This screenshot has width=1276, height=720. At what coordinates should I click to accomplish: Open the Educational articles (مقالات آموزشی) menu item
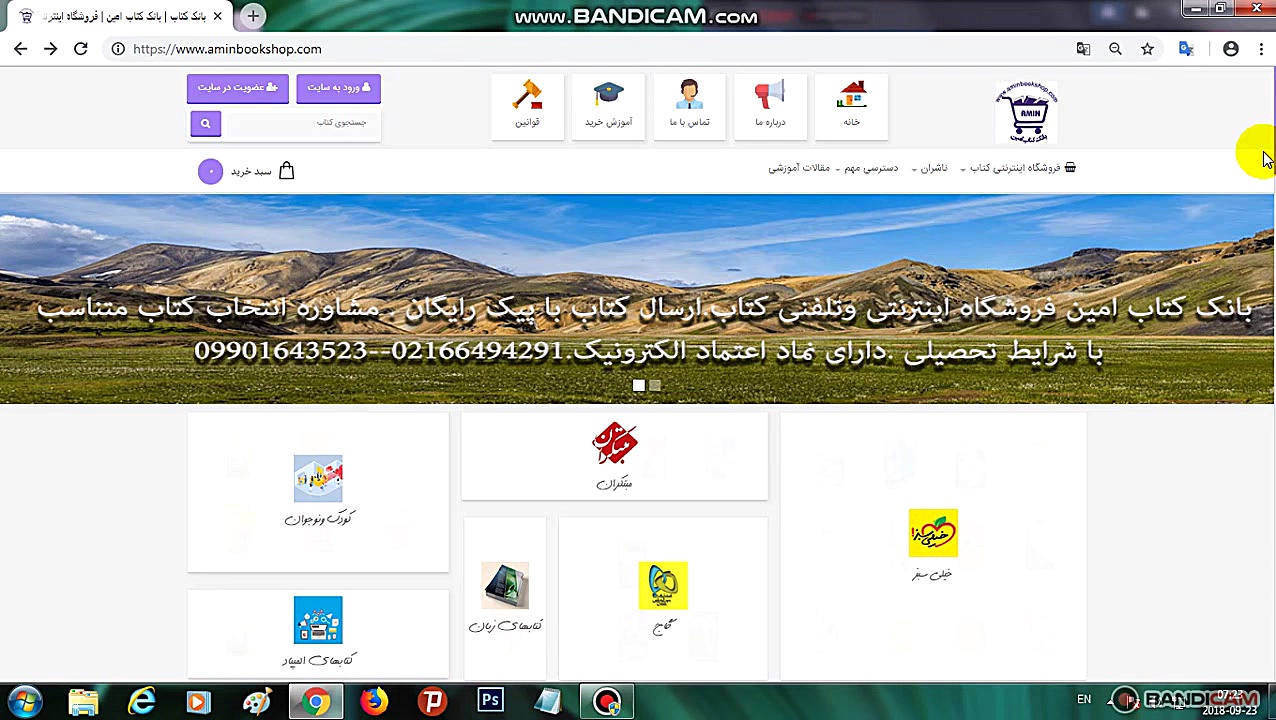(x=799, y=168)
